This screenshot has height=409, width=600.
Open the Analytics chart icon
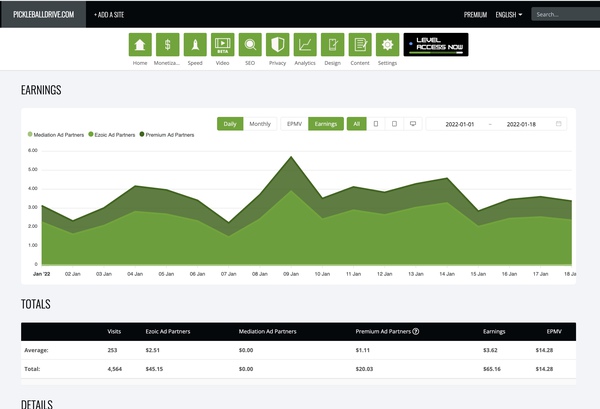point(305,45)
